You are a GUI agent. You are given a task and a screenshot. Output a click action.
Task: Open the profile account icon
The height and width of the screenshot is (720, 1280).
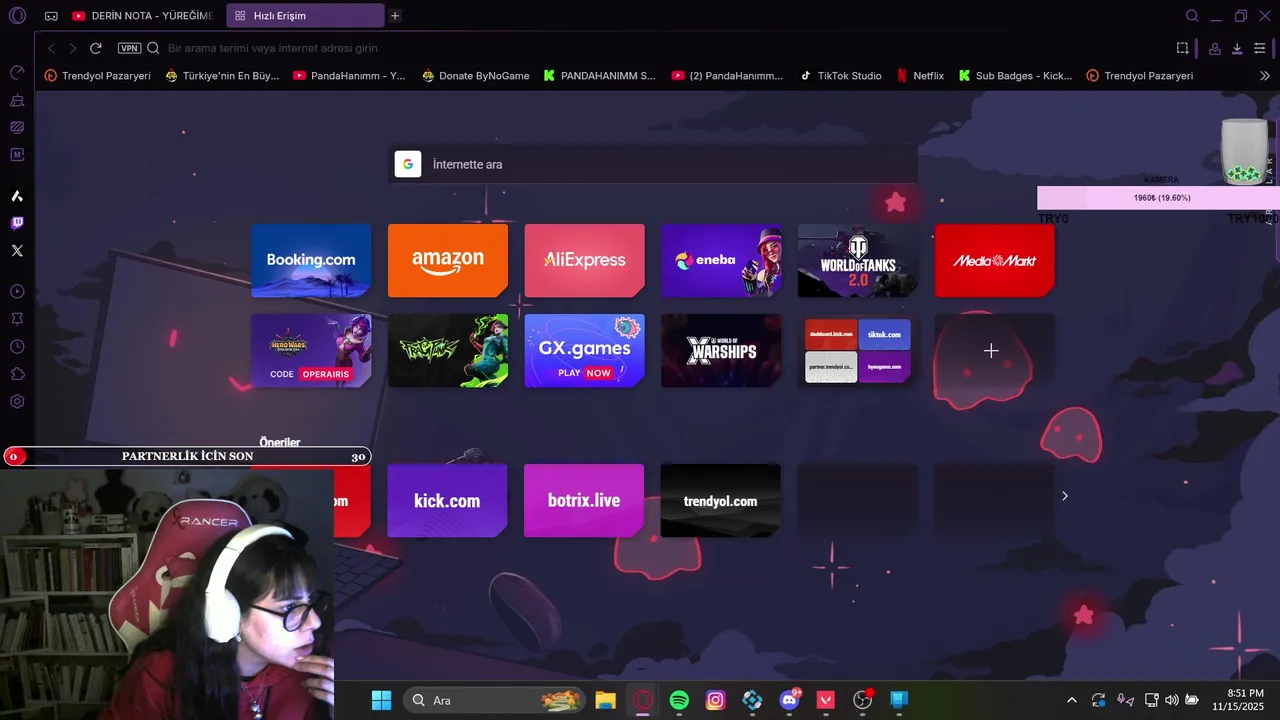tap(1214, 48)
